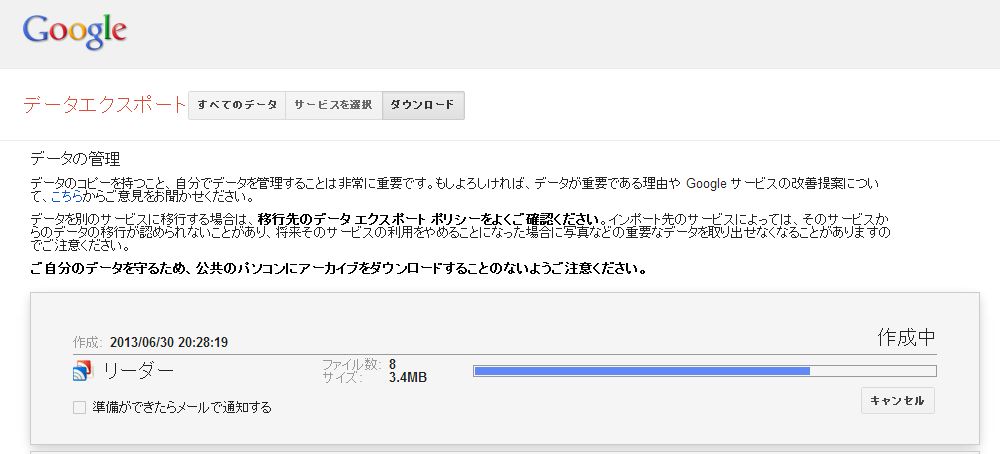Click the ファイル数 label

pyautogui.click(x=351, y=365)
